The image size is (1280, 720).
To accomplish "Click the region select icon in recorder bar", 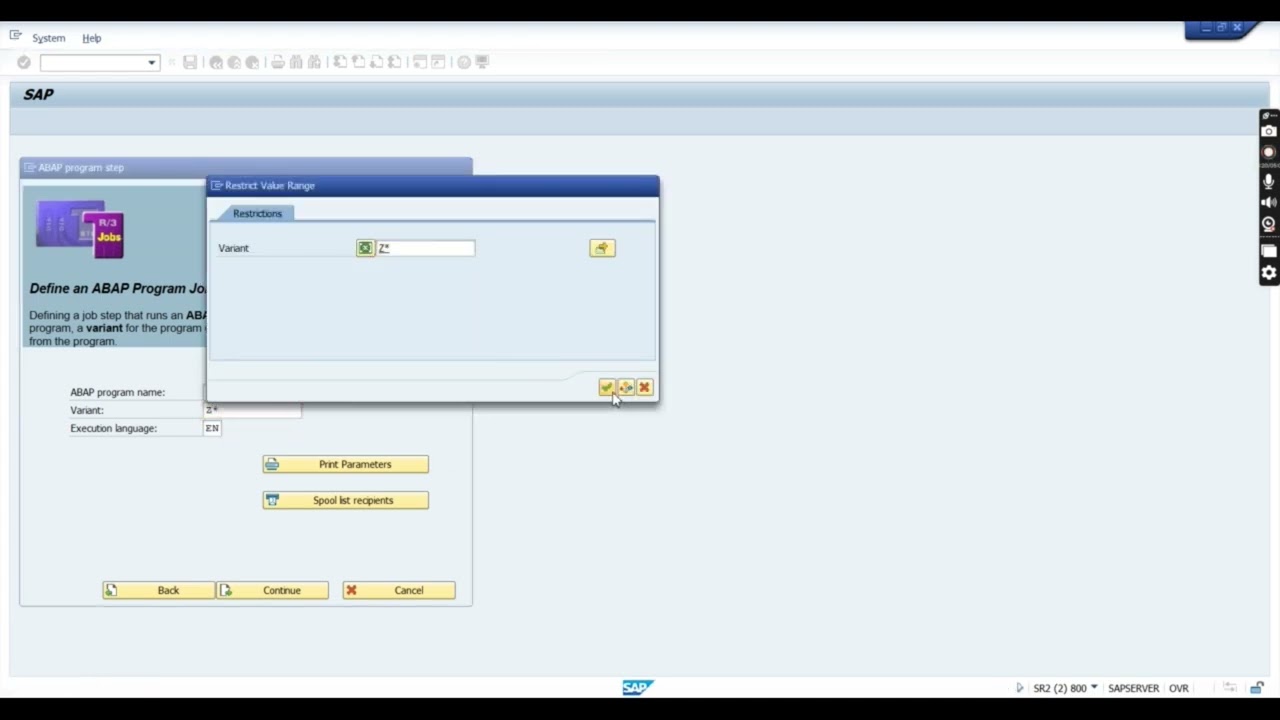I will 1269,251.
